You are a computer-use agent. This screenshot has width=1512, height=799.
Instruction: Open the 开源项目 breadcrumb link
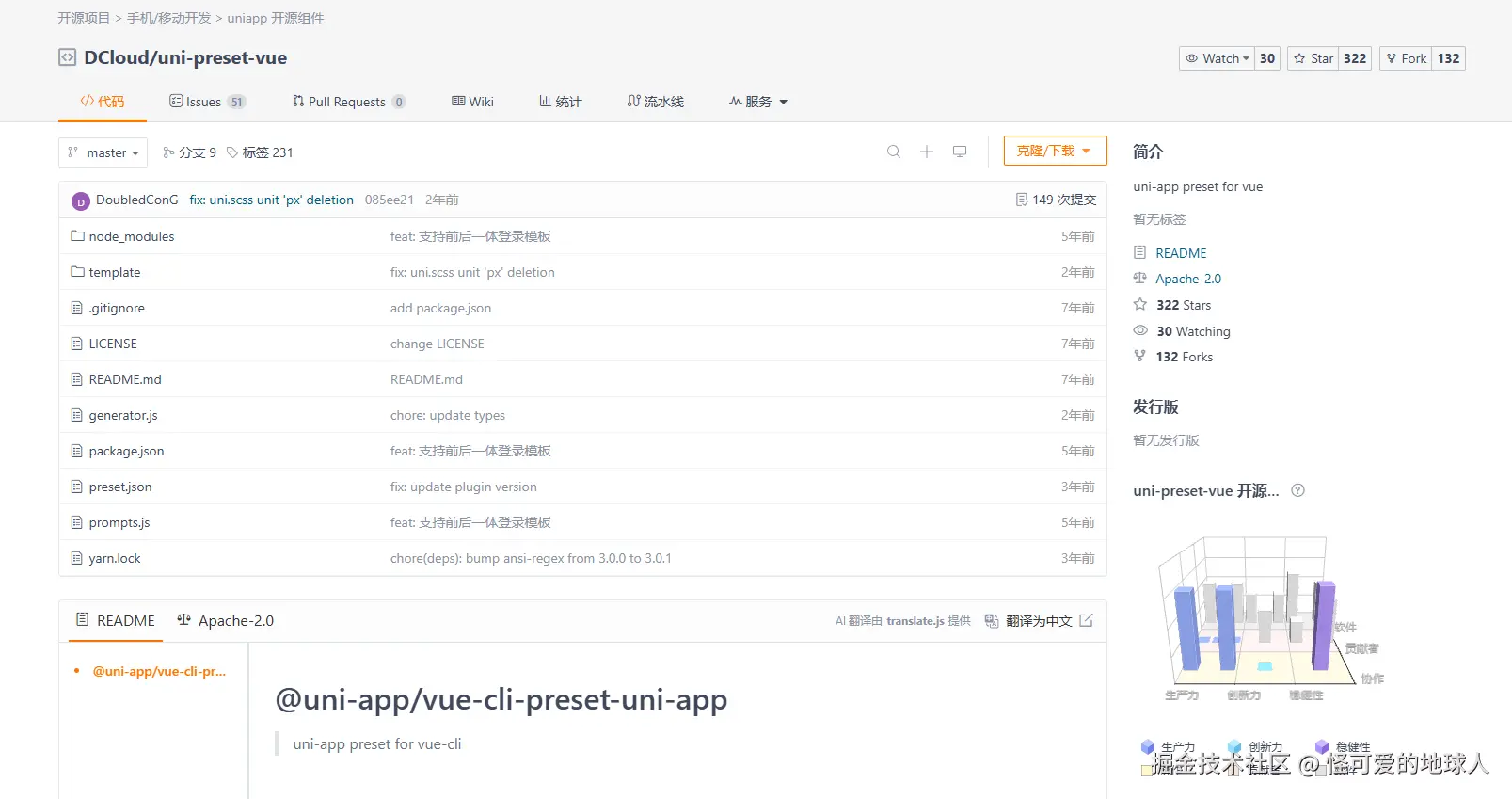tap(84, 18)
